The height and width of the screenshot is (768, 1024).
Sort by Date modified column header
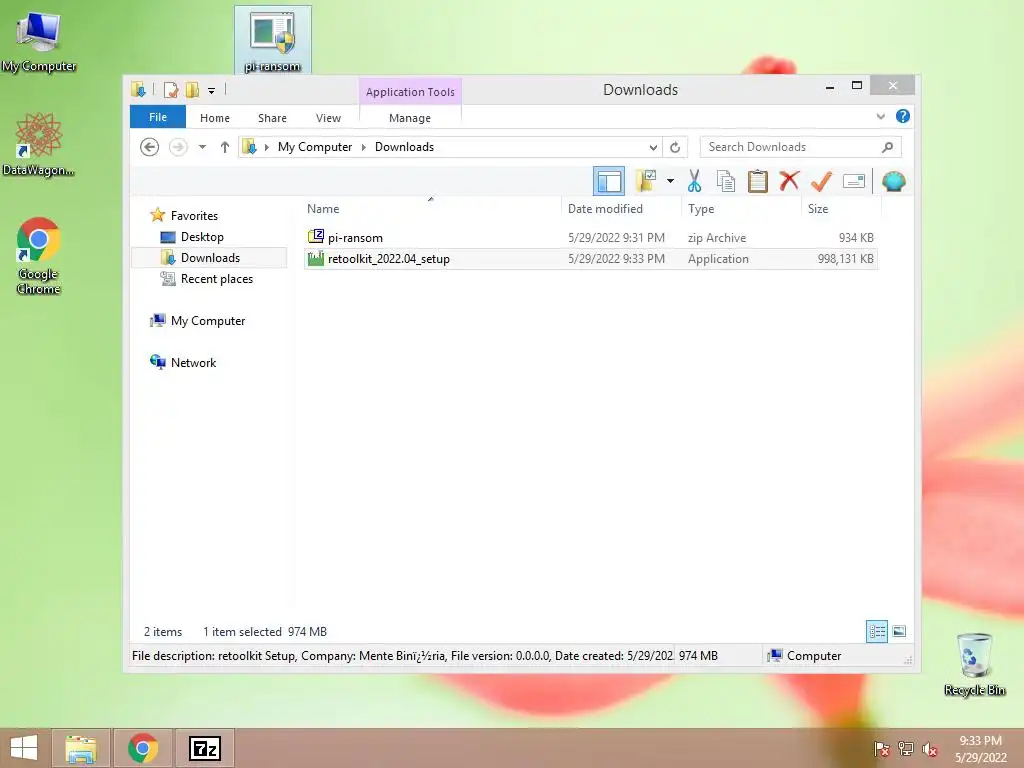[x=620, y=208]
